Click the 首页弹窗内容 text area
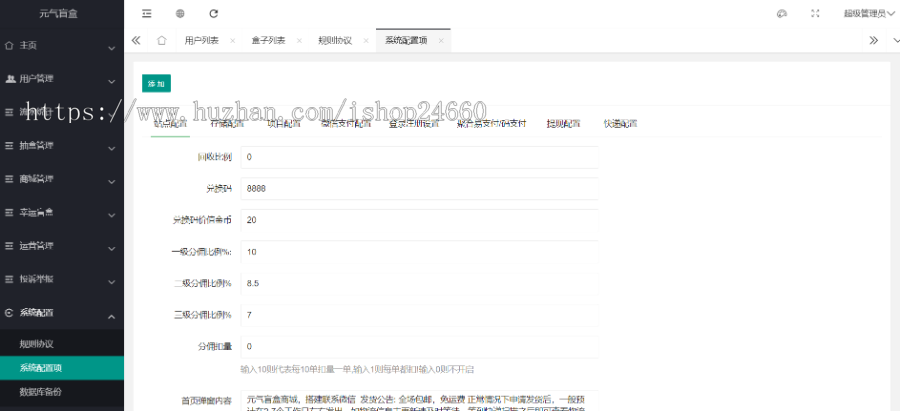The height and width of the screenshot is (411, 900). tap(419, 401)
